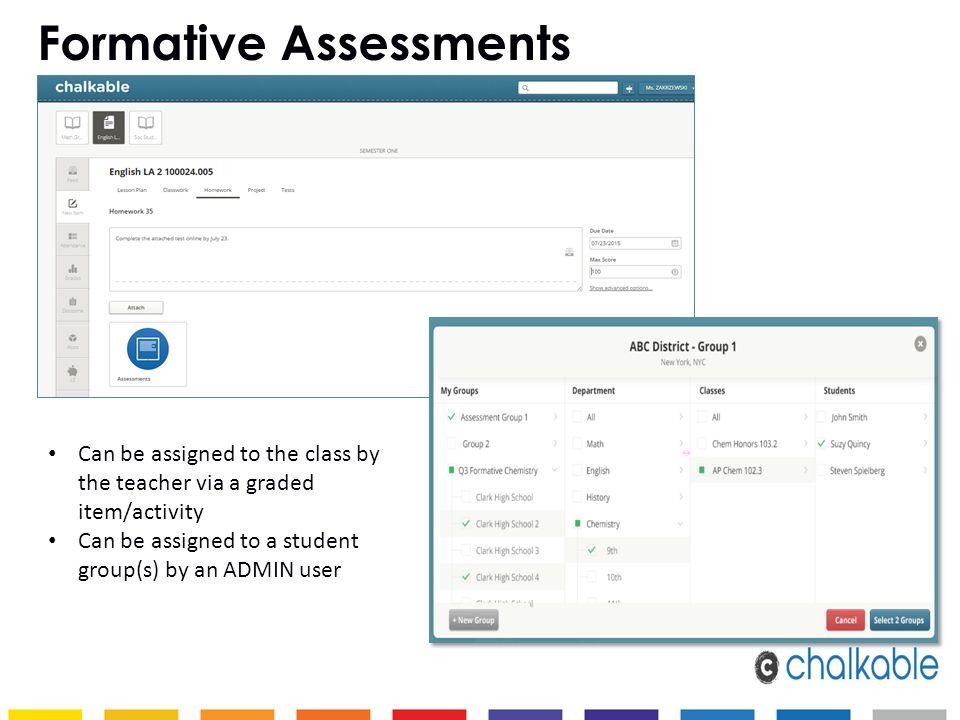Viewport: 960px width, 720px height.
Task: Click the Due Date input field
Action: (635, 243)
